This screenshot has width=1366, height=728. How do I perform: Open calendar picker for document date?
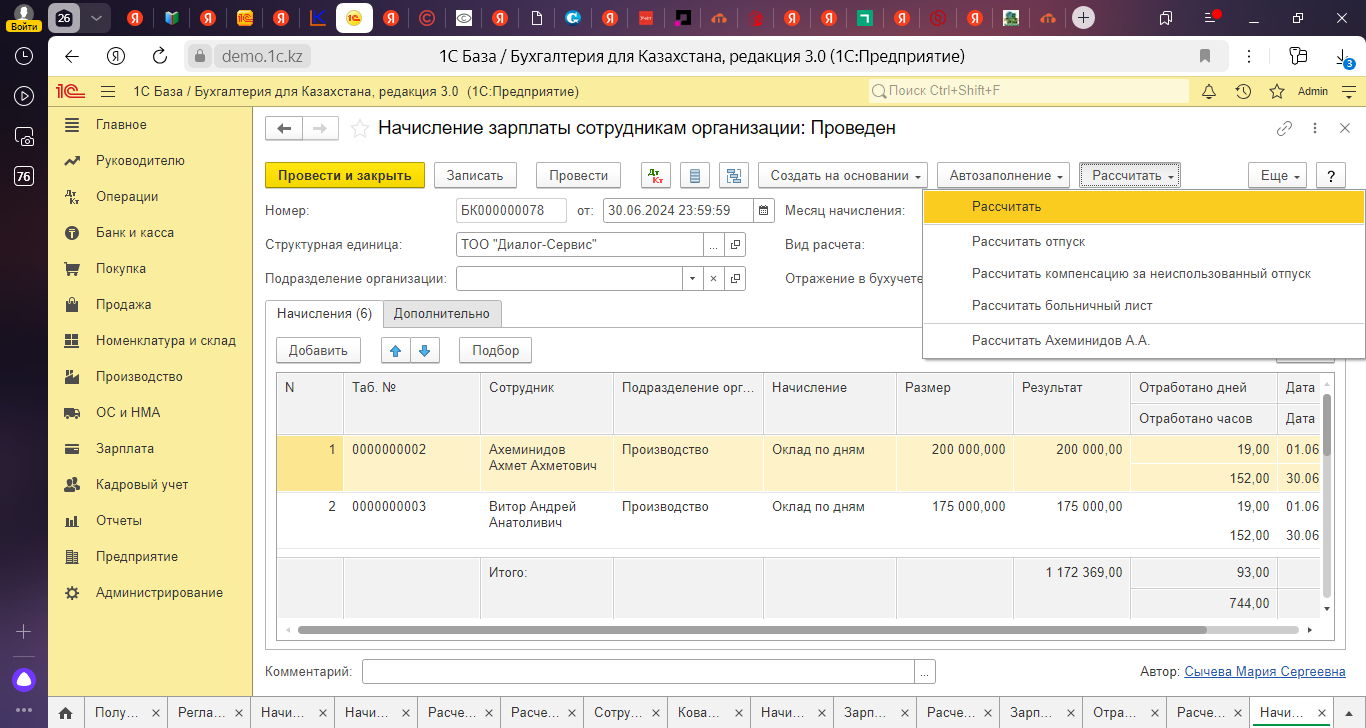pyautogui.click(x=764, y=211)
